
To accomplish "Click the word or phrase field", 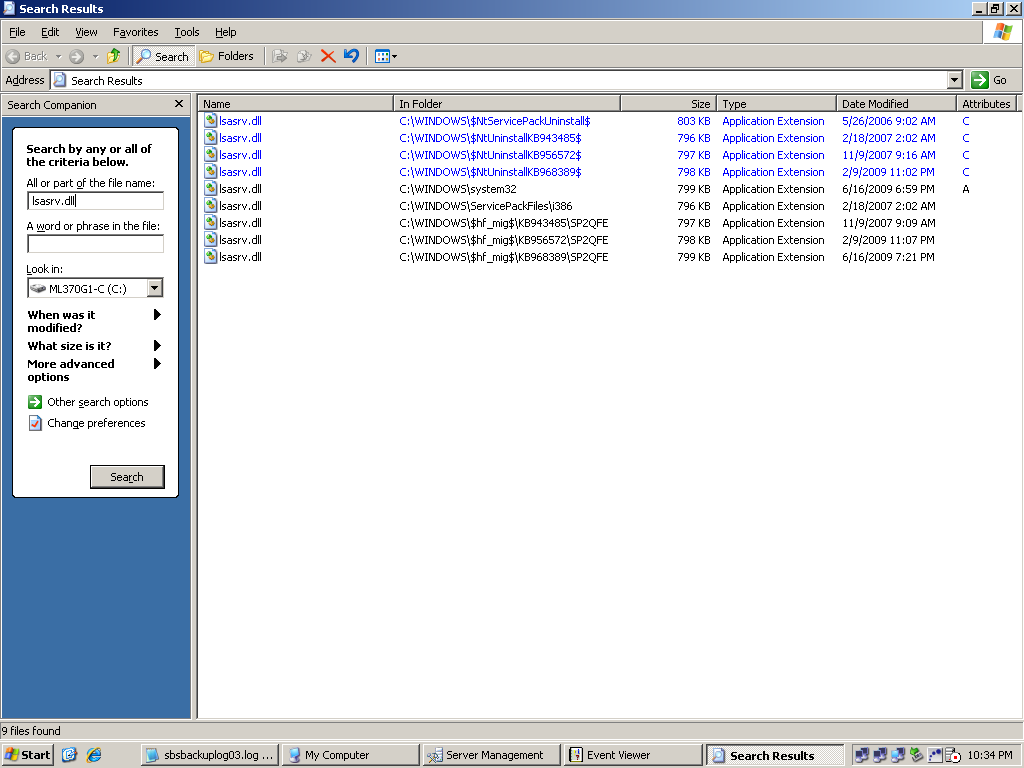I will tap(95, 244).
